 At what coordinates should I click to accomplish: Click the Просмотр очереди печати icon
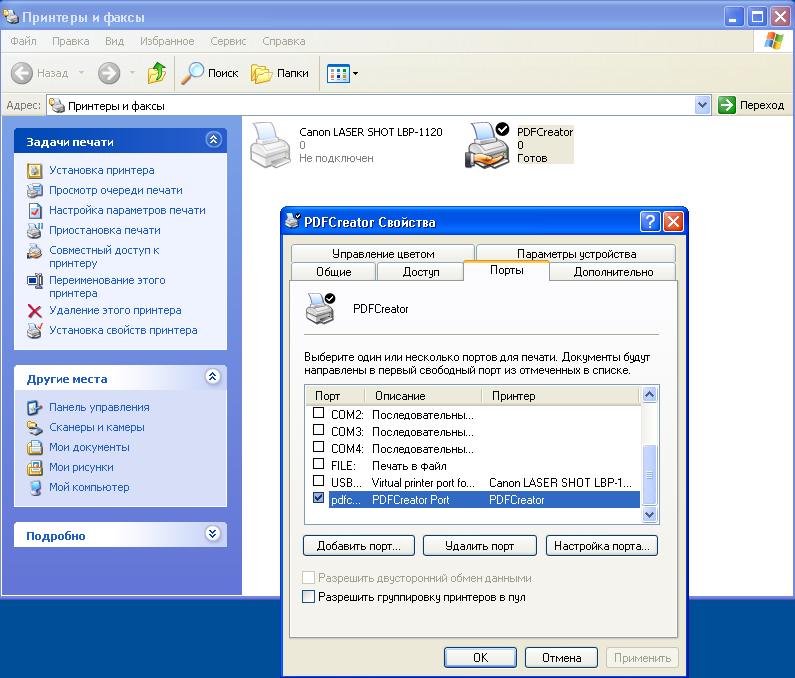(34, 190)
